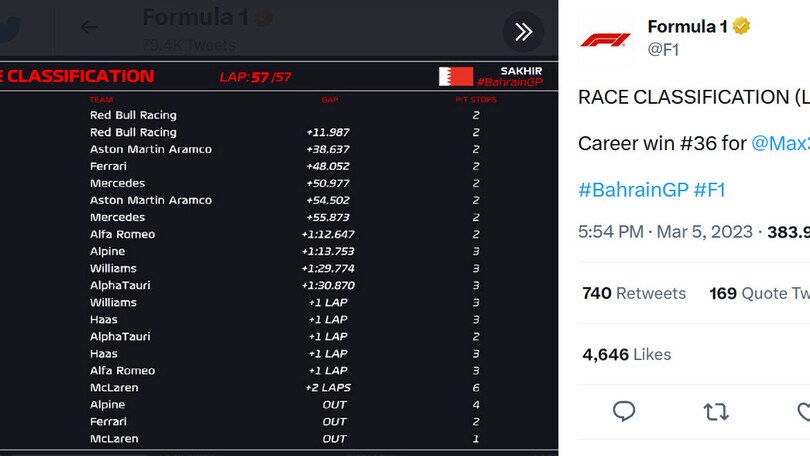View the 169 Quote Tweets list
This screenshot has height=456, width=810.
pos(759,293)
